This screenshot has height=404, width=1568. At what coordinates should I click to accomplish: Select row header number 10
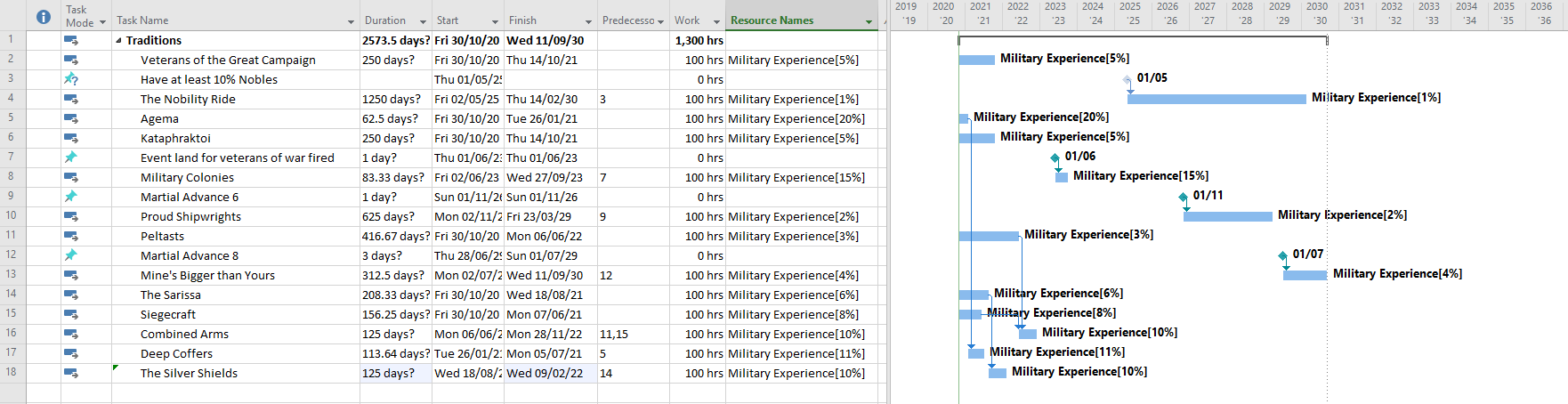(12, 216)
